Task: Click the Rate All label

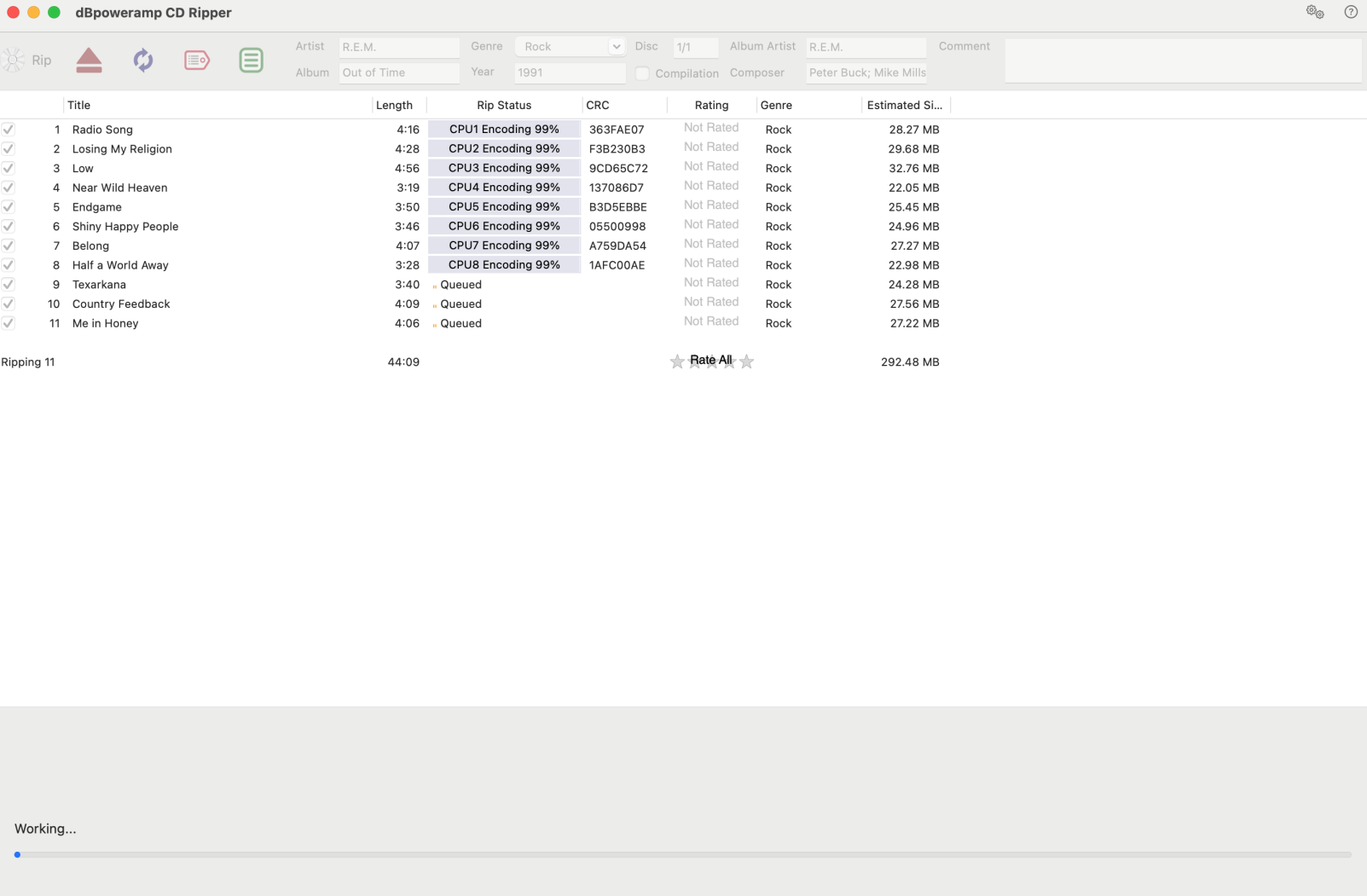Action: point(711,360)
